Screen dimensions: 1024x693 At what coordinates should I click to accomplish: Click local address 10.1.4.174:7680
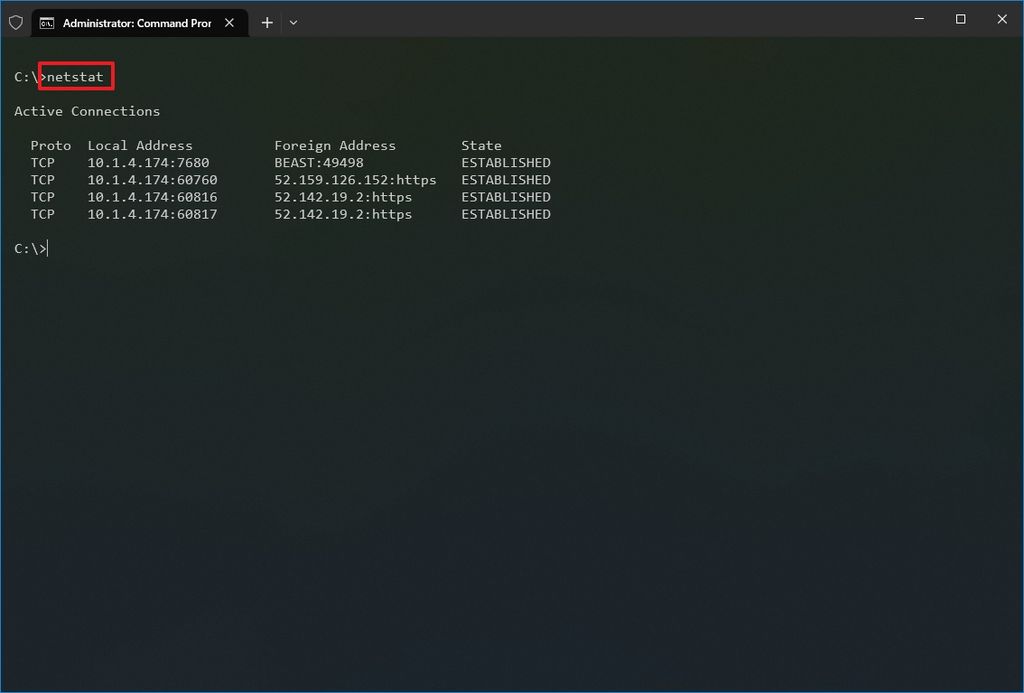tap(148, 163)
